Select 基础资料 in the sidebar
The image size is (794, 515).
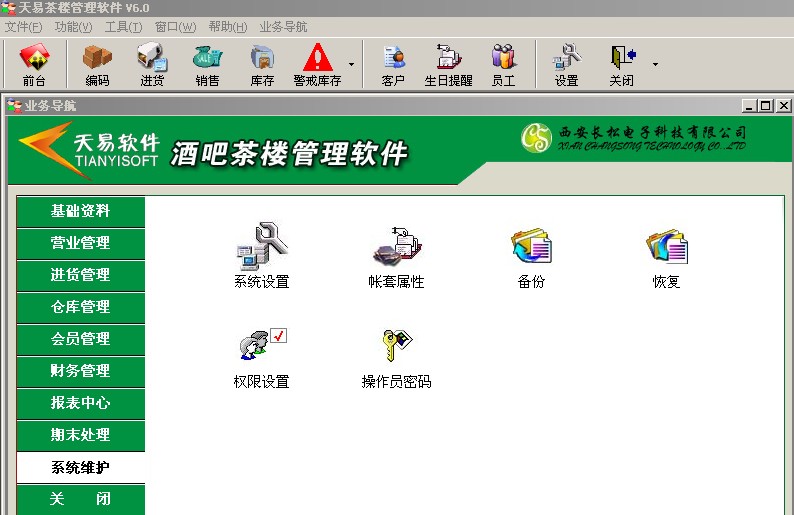pyautogui.click(x=80, y=211)
